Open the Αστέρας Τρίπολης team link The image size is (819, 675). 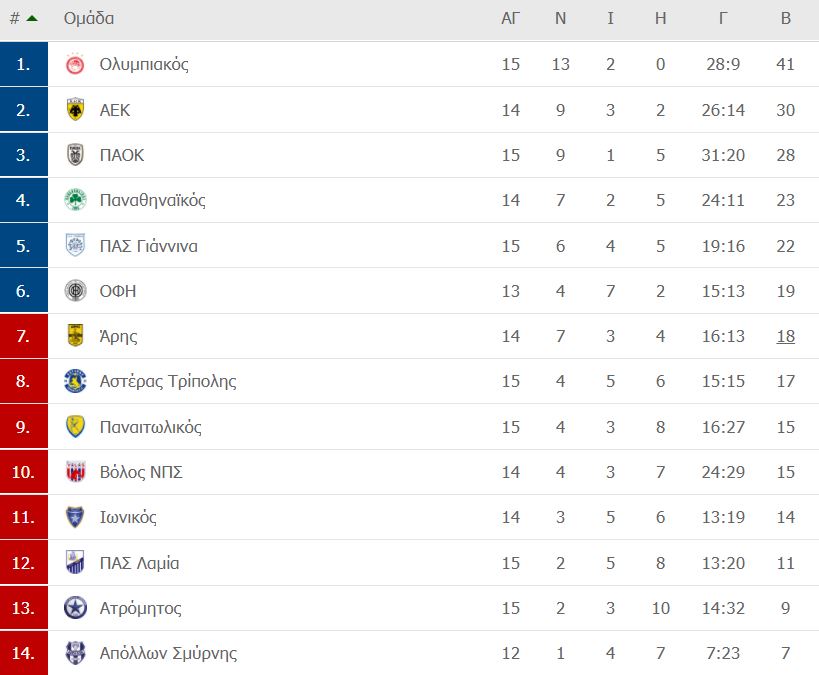[x=168, y=381]
